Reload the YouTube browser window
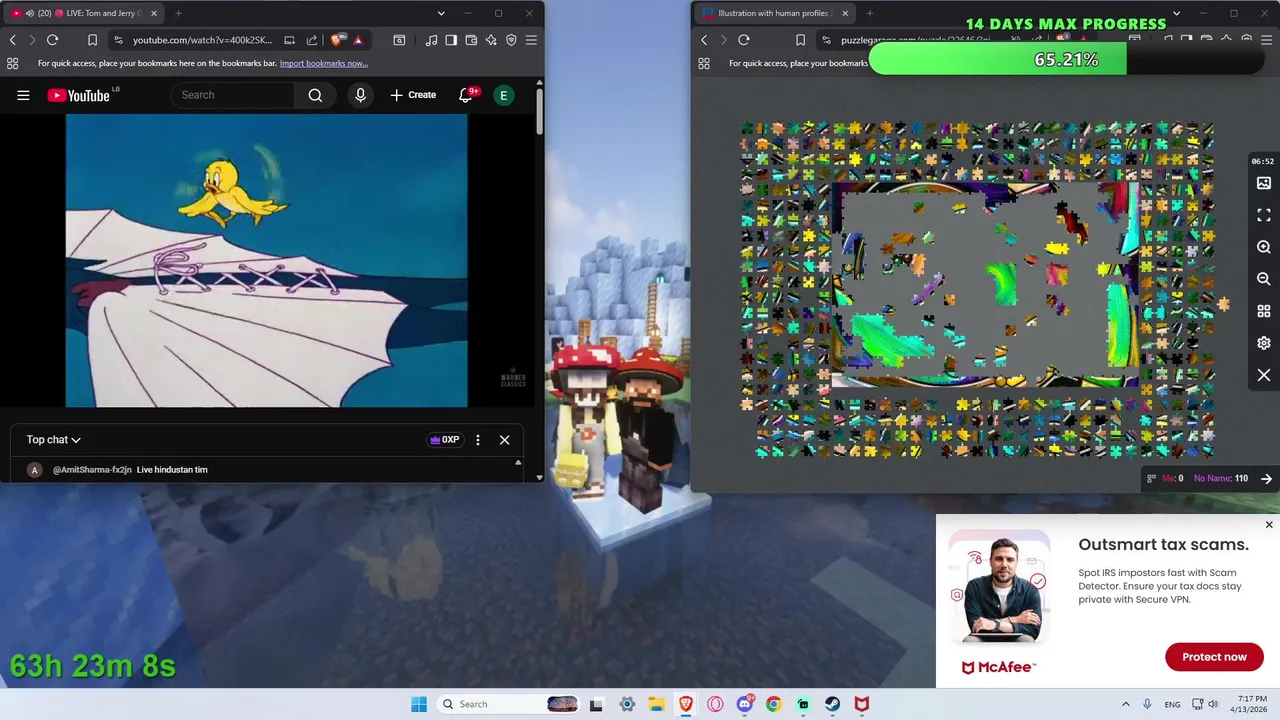 (x=52, y=40)
